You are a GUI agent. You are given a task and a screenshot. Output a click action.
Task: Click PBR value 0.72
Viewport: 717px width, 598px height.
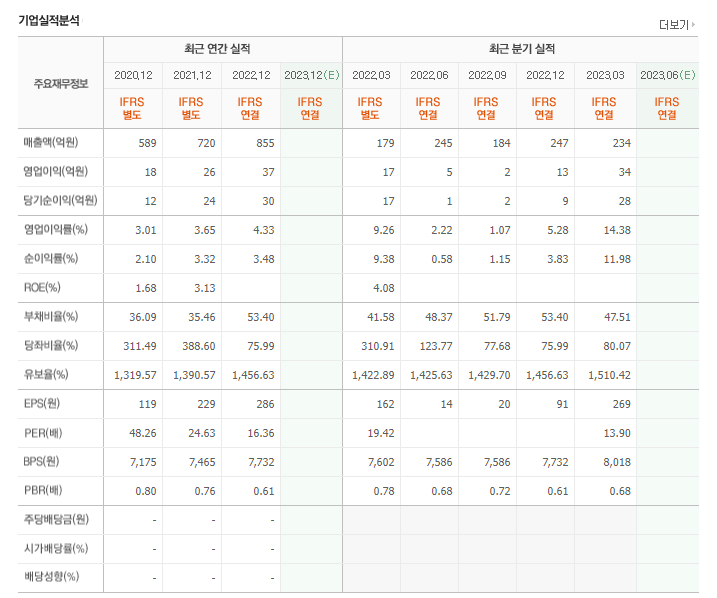500,491
